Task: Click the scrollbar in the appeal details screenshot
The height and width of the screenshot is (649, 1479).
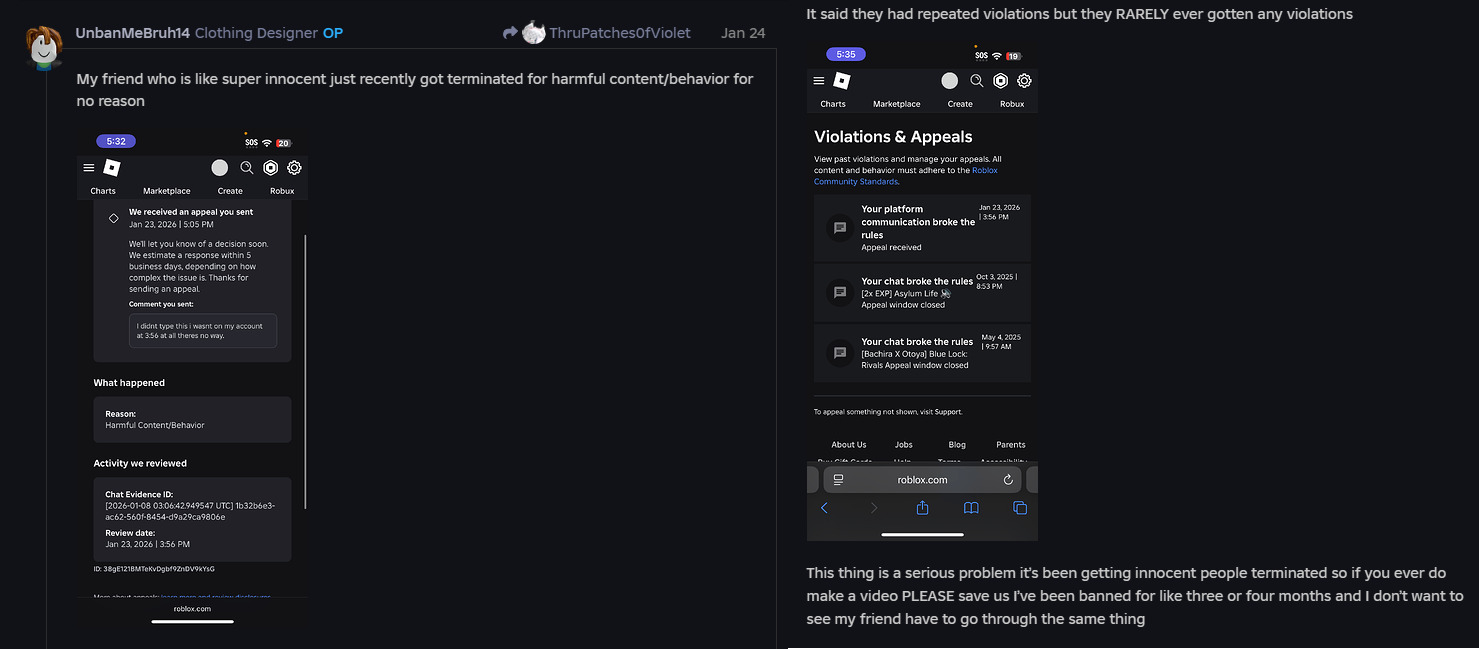Action: point(305,372)
